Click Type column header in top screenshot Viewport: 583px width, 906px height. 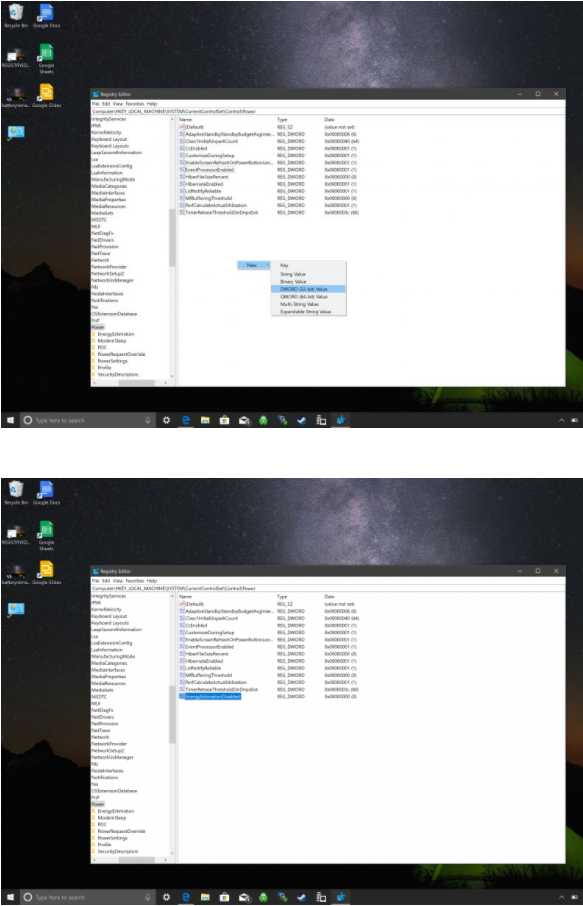click(x=282, y=120)
